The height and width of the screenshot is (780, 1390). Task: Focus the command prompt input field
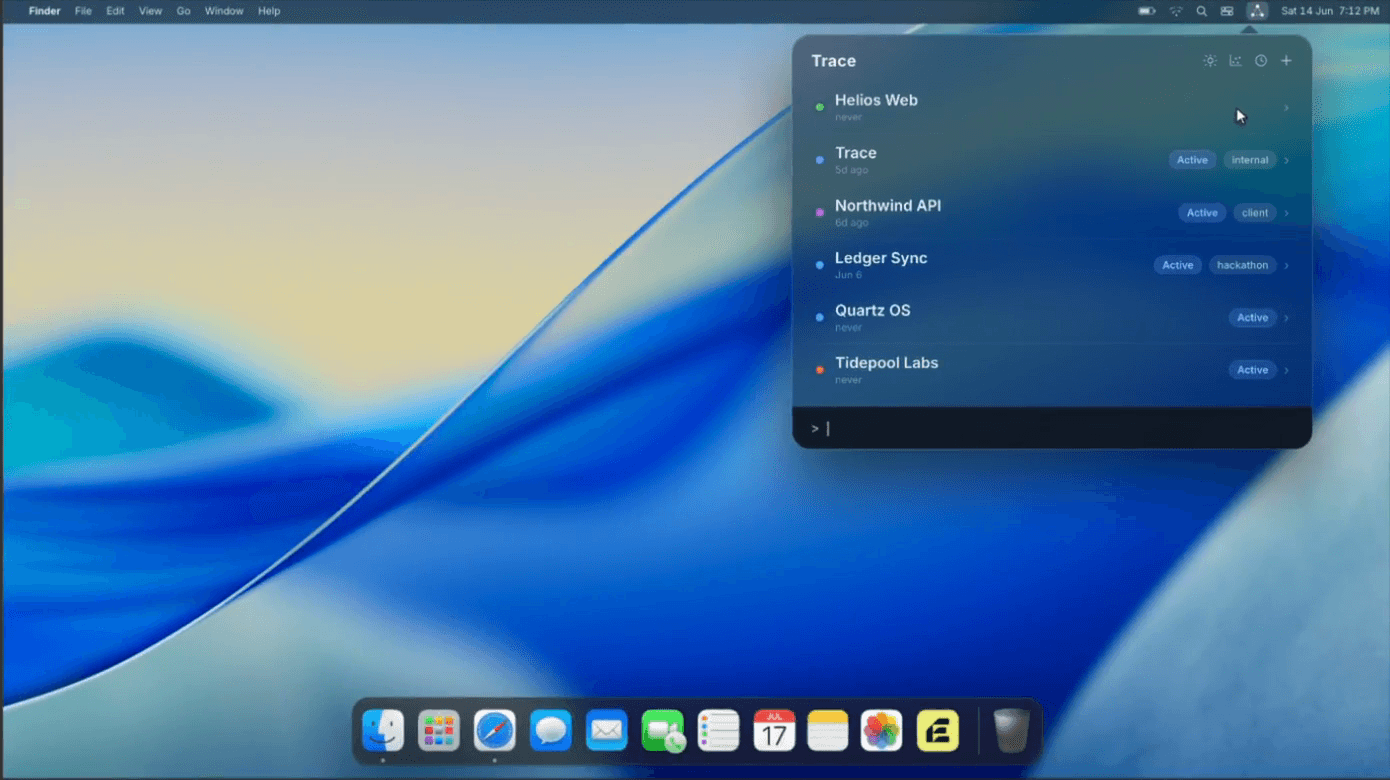[x=1052, y=428]
